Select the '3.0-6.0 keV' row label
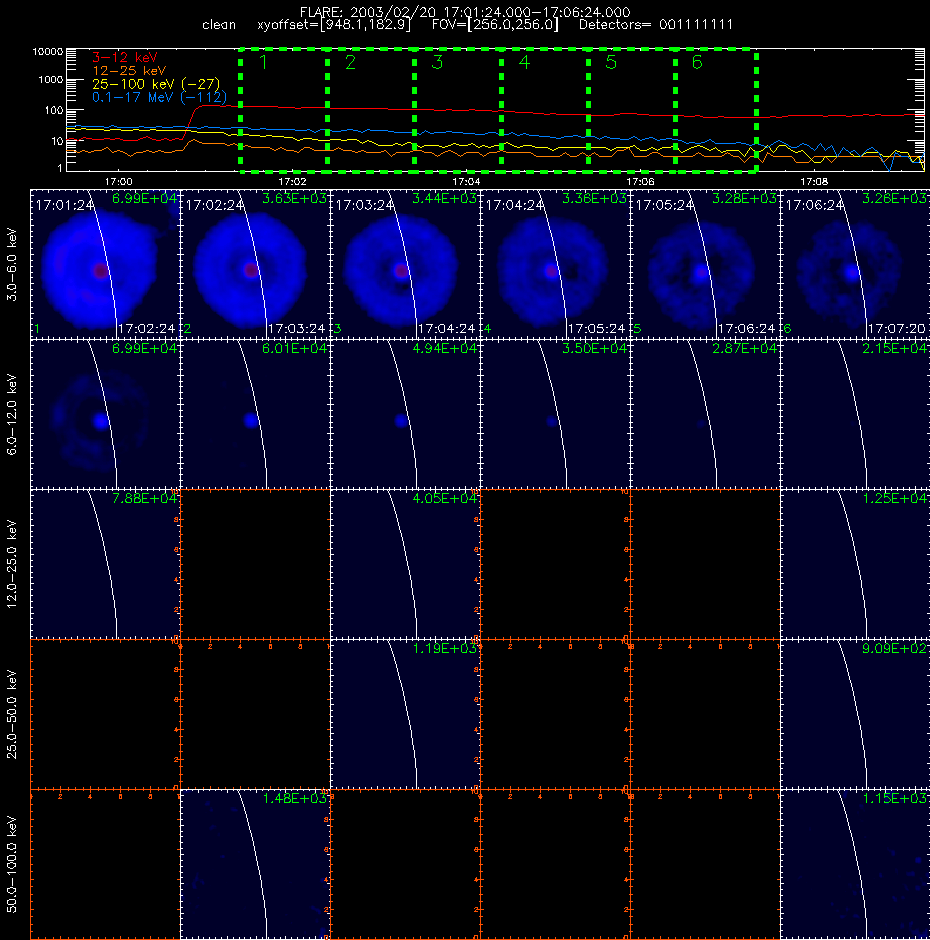 pos(12,264)
